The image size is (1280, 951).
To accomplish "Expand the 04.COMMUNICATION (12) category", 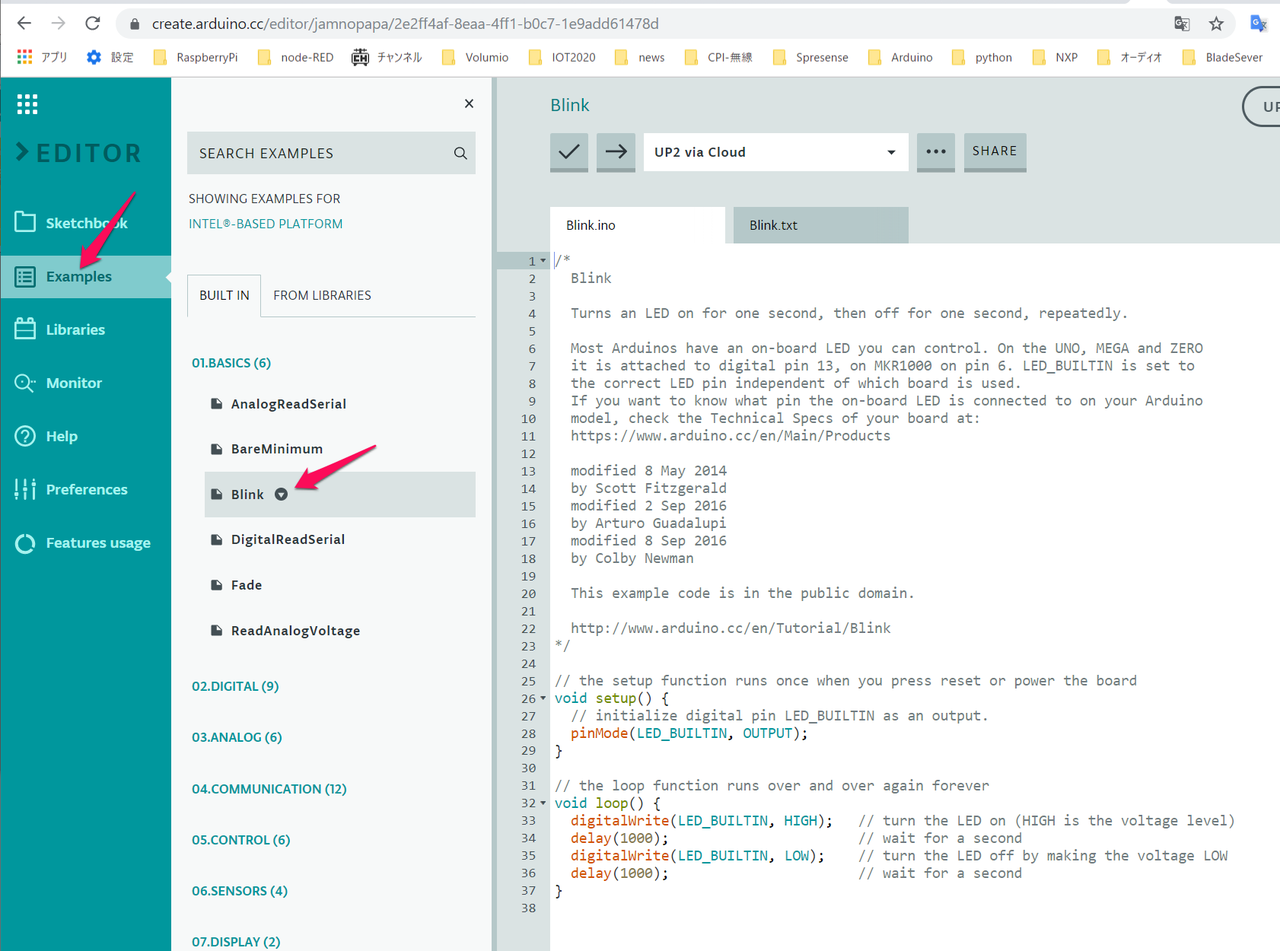I will pos(269,789).
